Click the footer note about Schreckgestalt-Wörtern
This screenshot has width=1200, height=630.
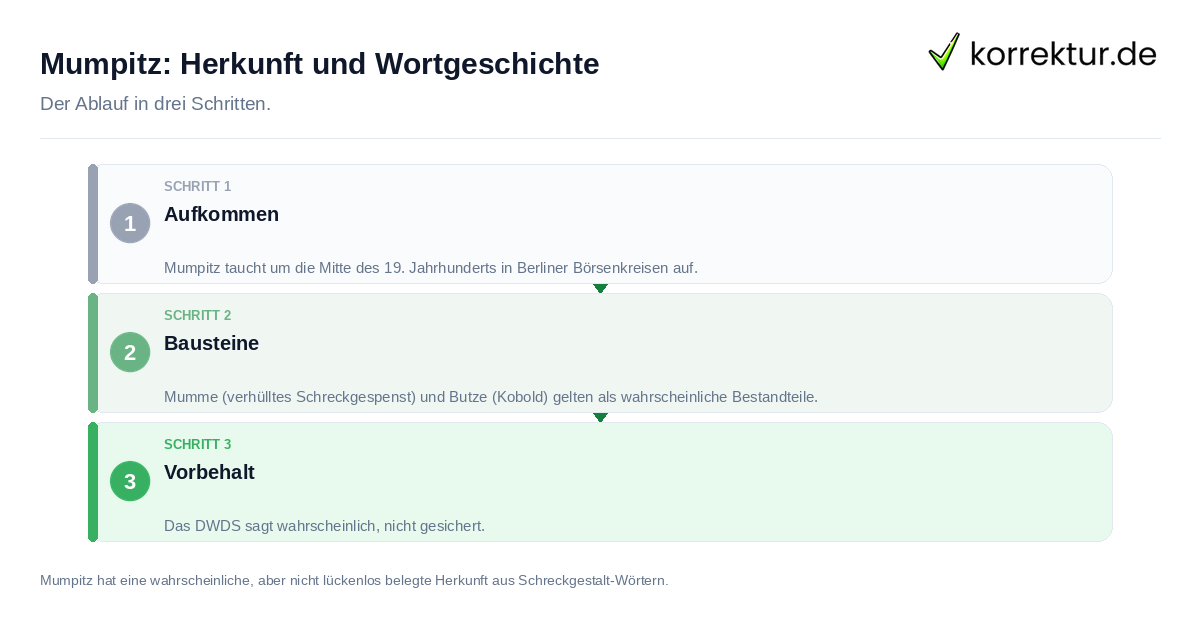(354, 580)
